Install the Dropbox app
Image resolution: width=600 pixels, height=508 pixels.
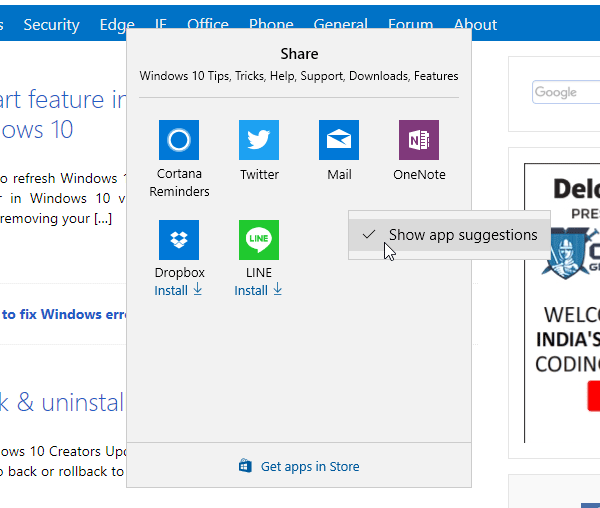point(178,290)
